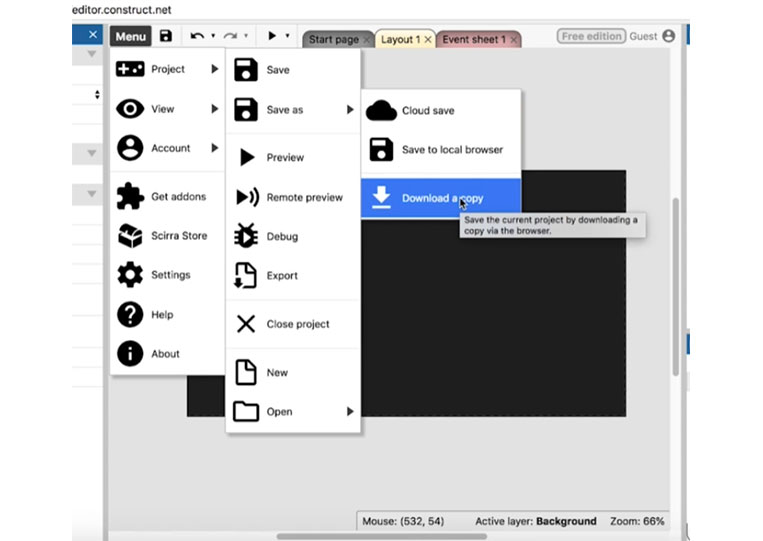This screenshot has height=541, width=763.
Task: Close the Start page tab
Action: coord(366,40)
